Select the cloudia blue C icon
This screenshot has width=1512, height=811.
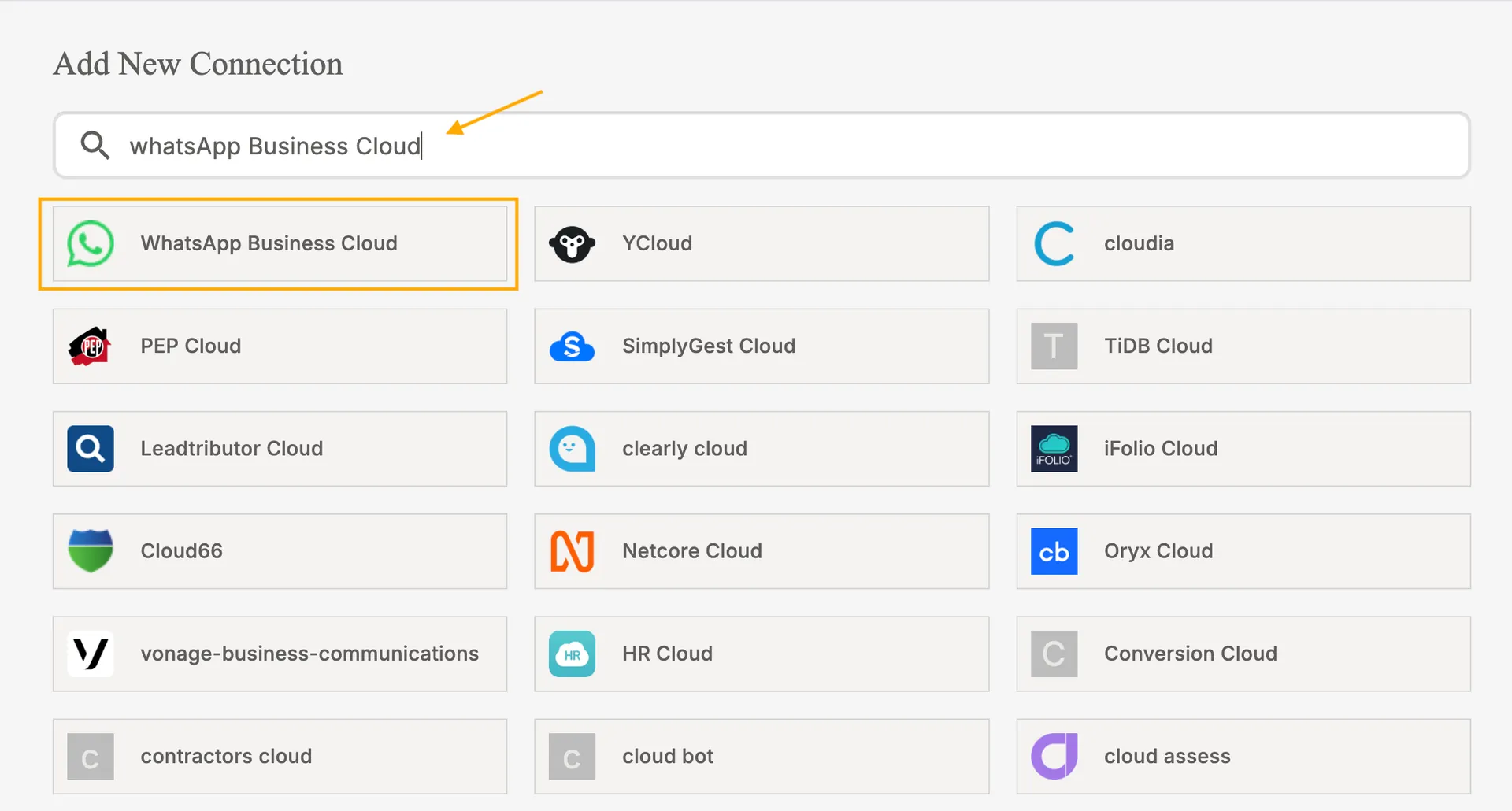point(1054,244)
